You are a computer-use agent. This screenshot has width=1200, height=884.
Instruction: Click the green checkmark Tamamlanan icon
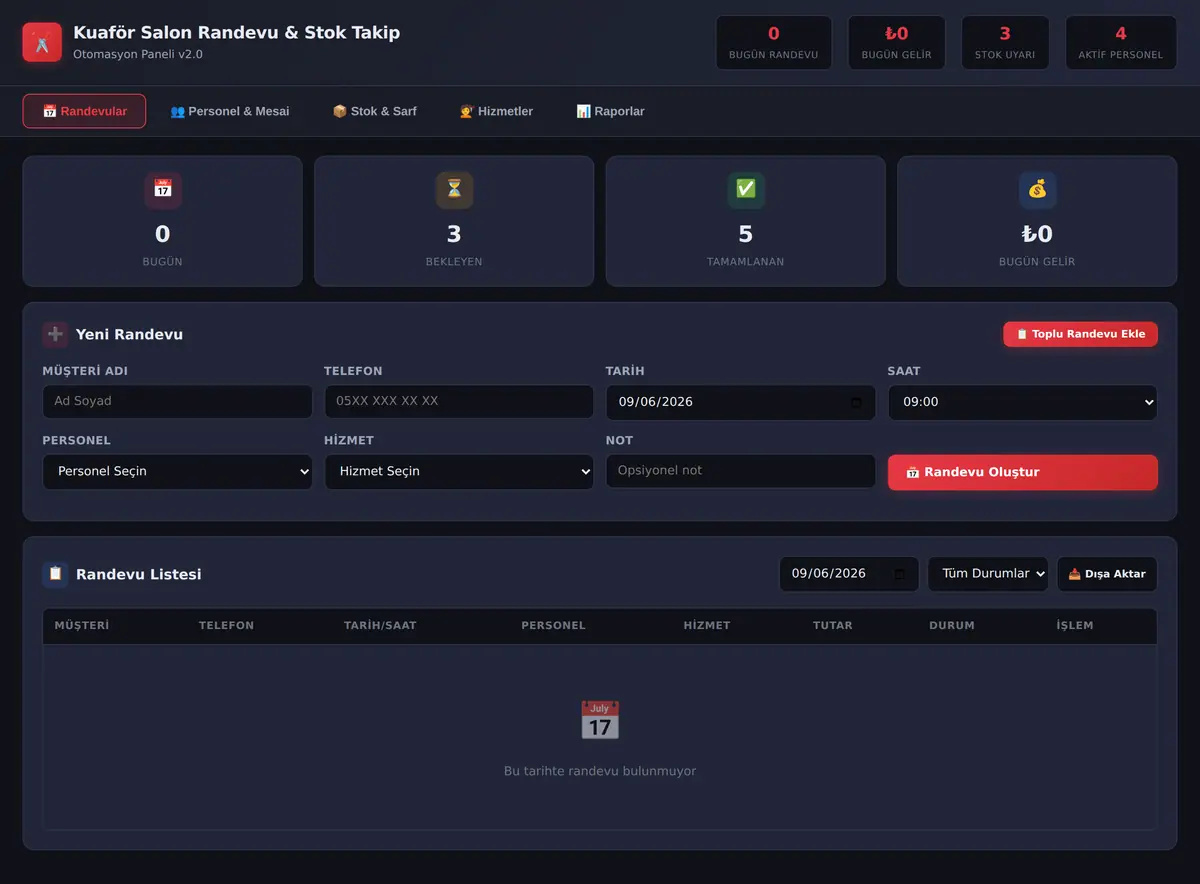click(x=746, y=189)
